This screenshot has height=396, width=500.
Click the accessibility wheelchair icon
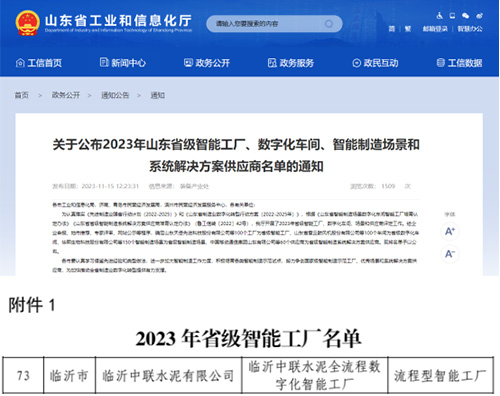click(x=440, y=15)
